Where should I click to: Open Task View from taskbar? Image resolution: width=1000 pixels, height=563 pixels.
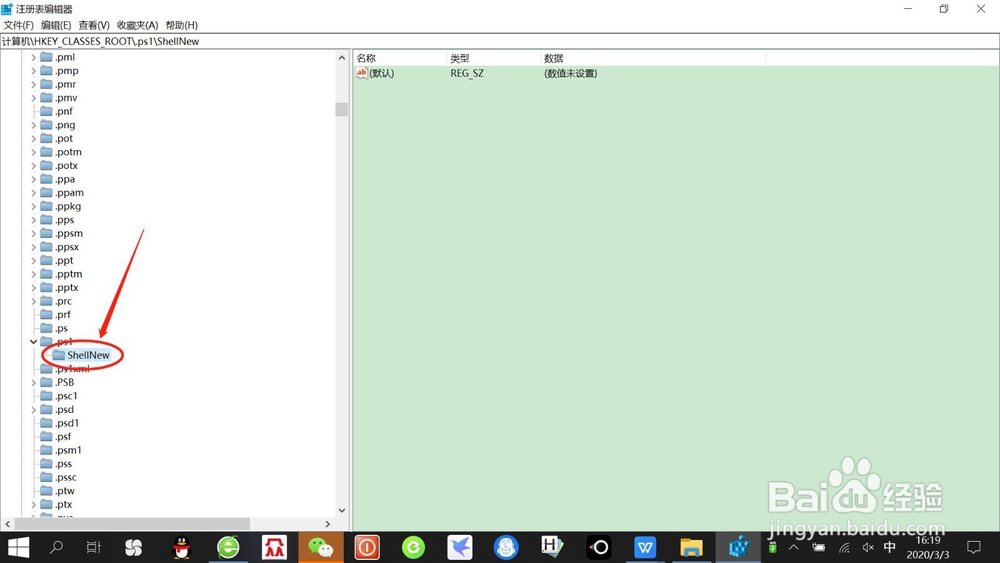[x=93, y=547]
